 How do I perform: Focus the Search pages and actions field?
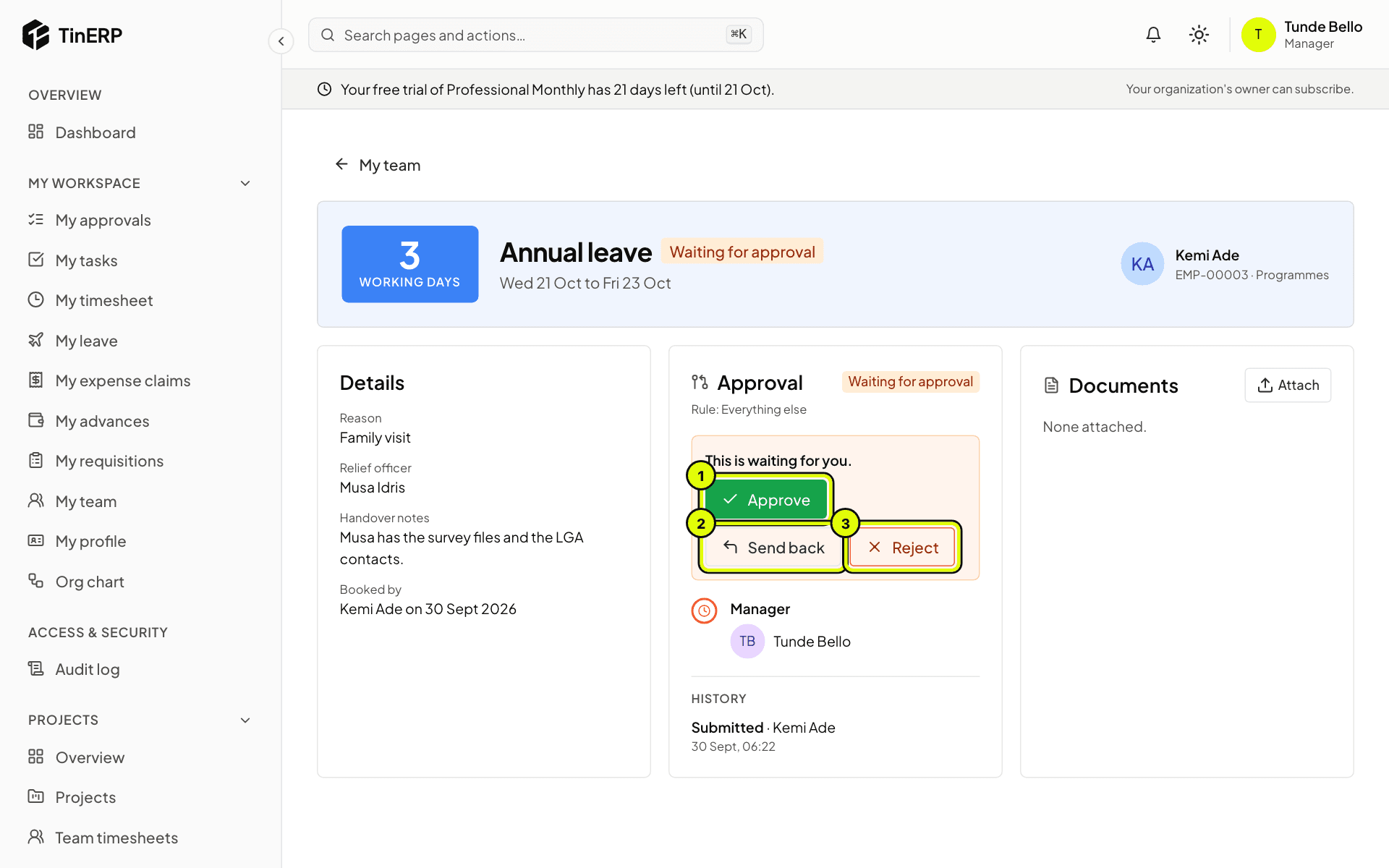coord(535,35)
